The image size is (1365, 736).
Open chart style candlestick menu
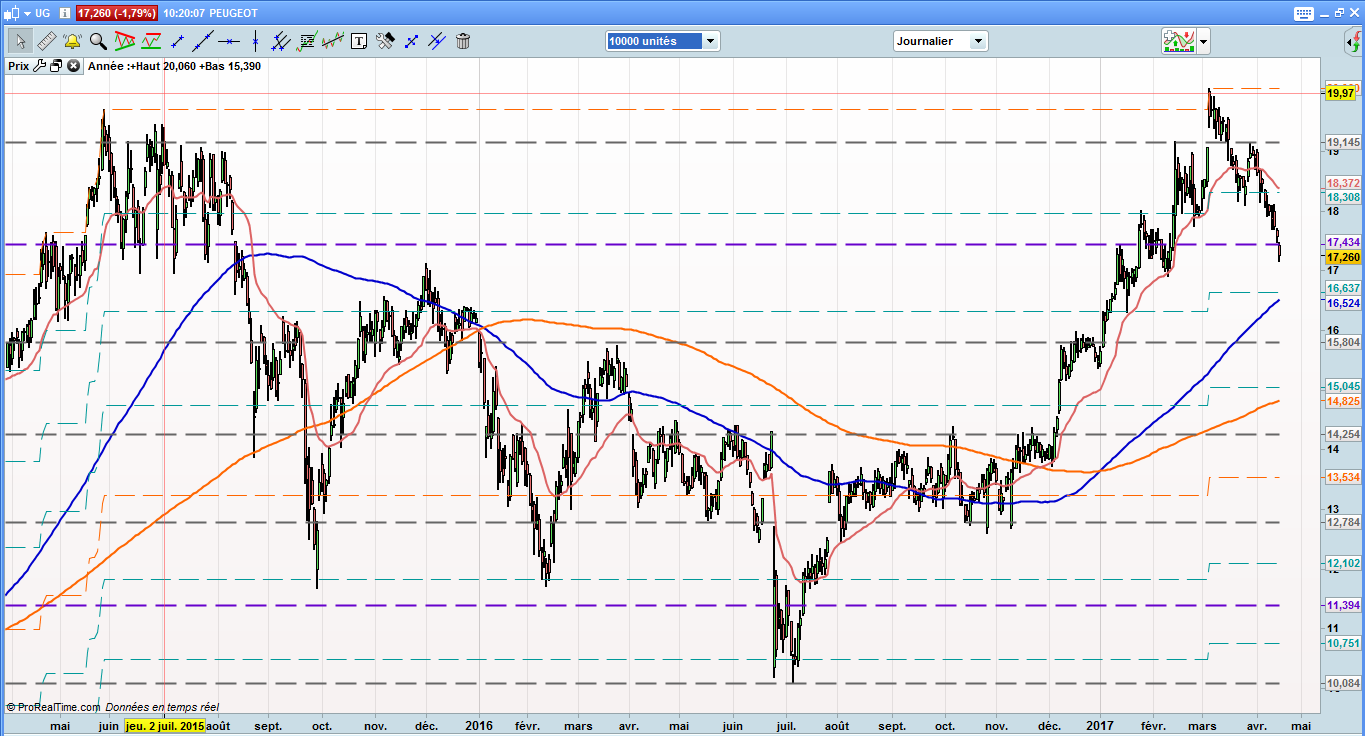(16, 13)
